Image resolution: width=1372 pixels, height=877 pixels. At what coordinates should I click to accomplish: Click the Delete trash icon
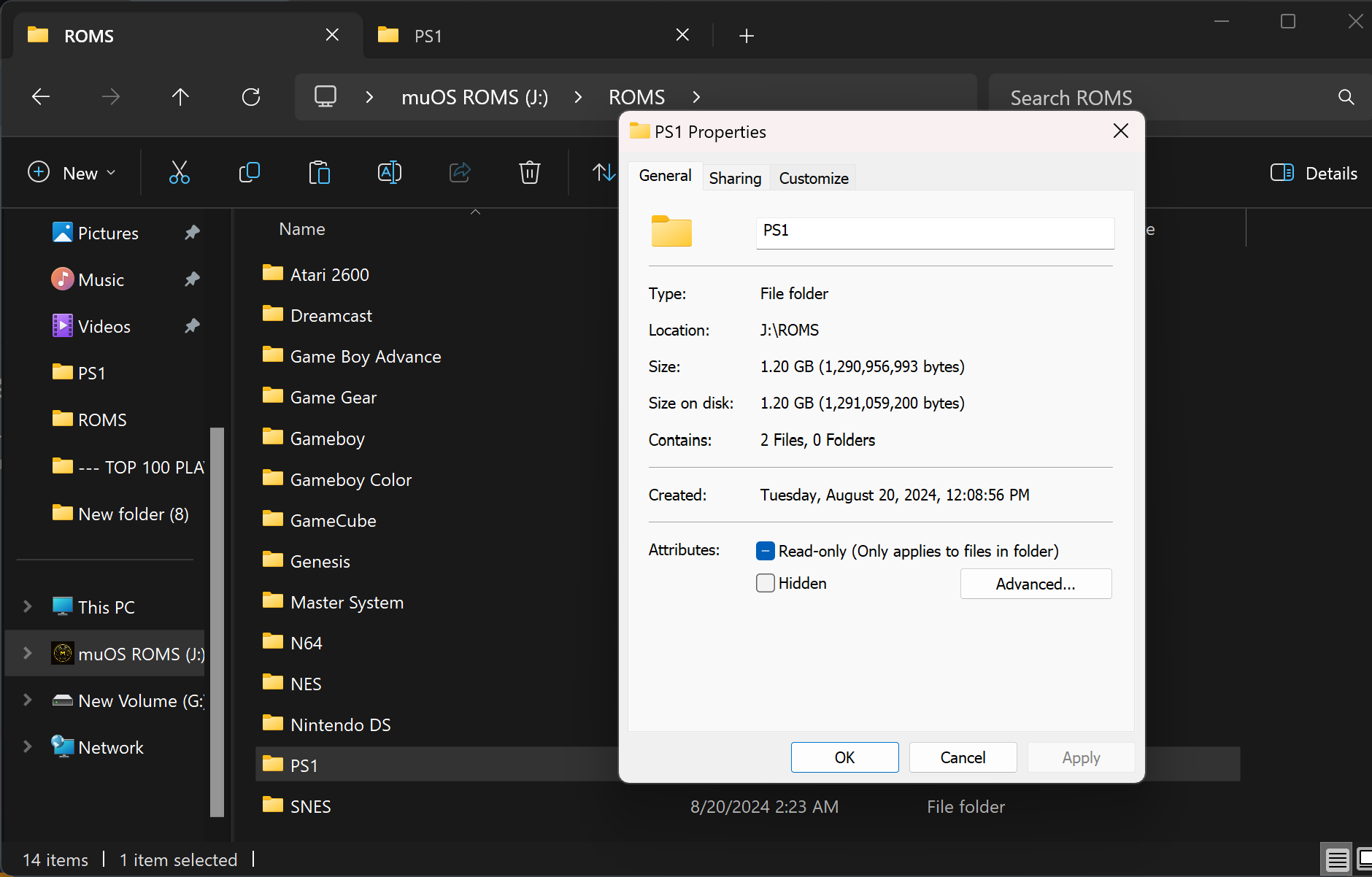coord(530,173)
